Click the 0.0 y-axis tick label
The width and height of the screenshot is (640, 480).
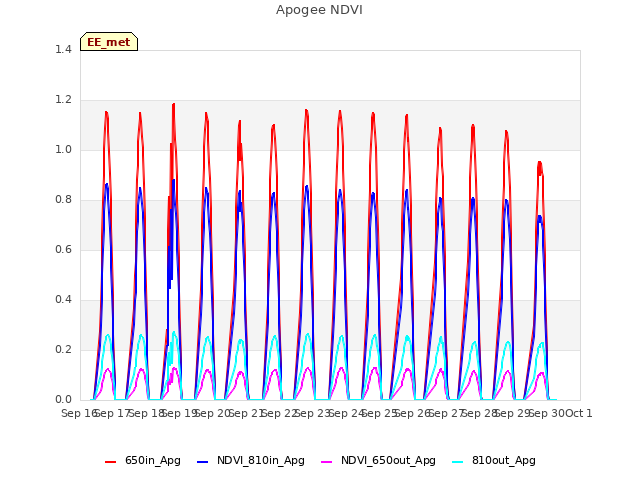click(63, 400)
